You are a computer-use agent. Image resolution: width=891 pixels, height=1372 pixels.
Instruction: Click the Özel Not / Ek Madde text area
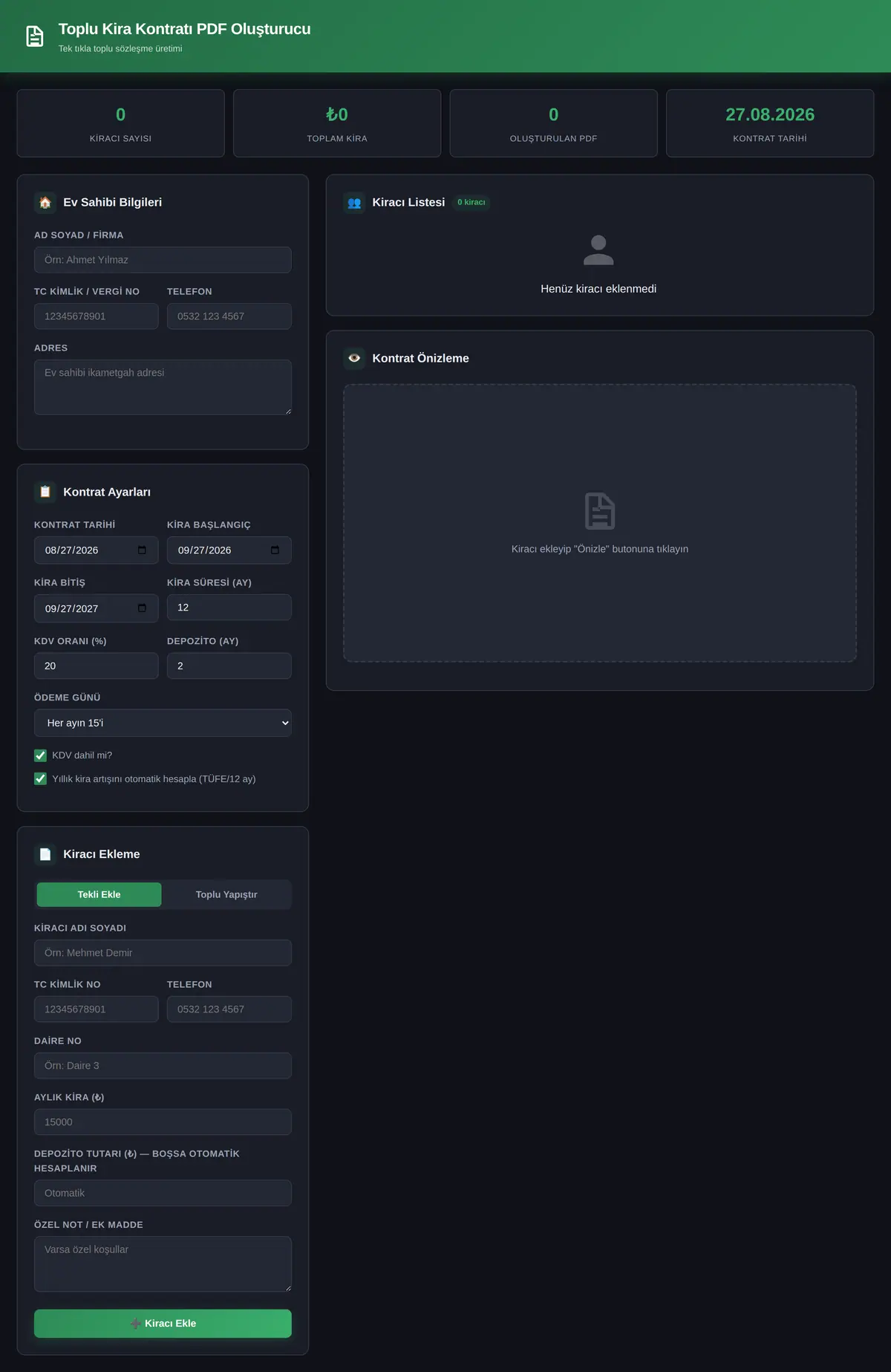163,1264
